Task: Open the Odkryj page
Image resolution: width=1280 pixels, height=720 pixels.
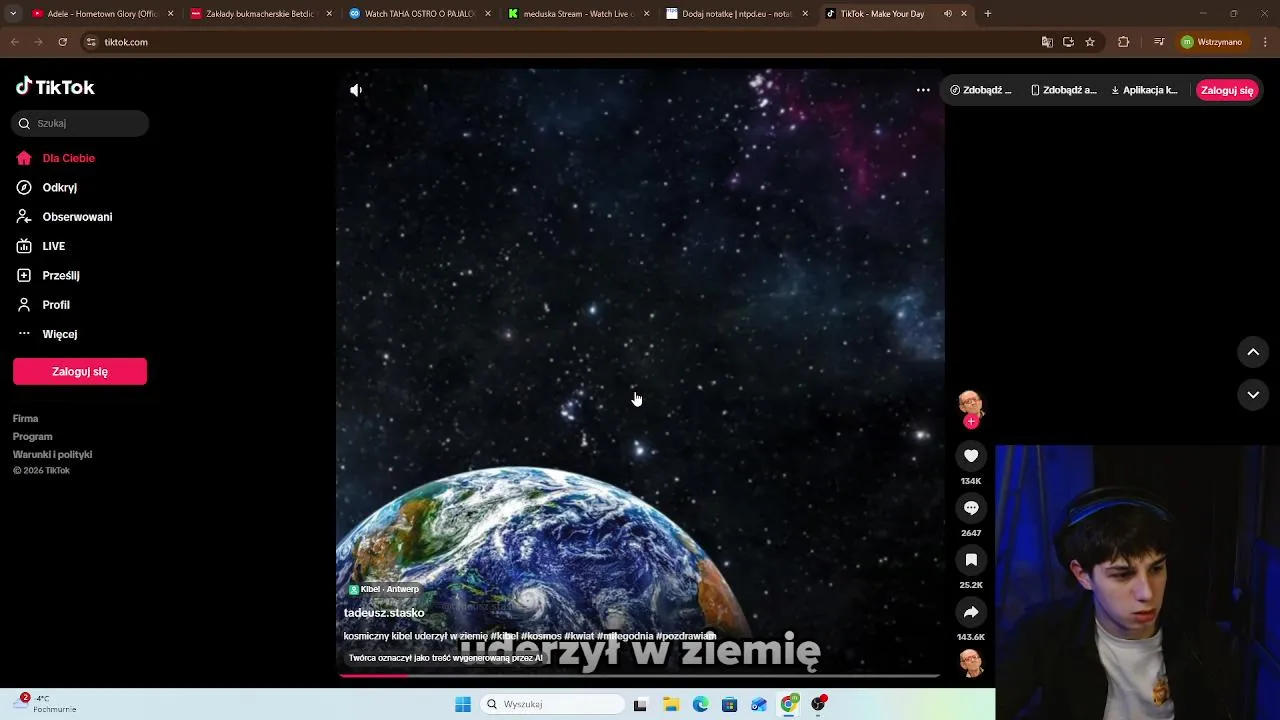Action: (59, 187)
